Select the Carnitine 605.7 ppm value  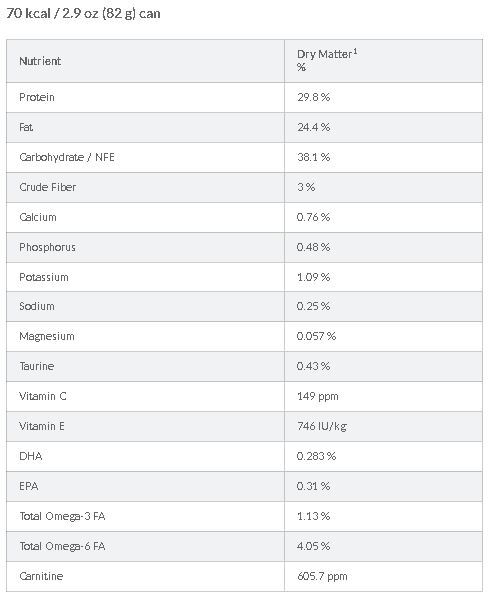pyautogui.click(x=322, y=576)
